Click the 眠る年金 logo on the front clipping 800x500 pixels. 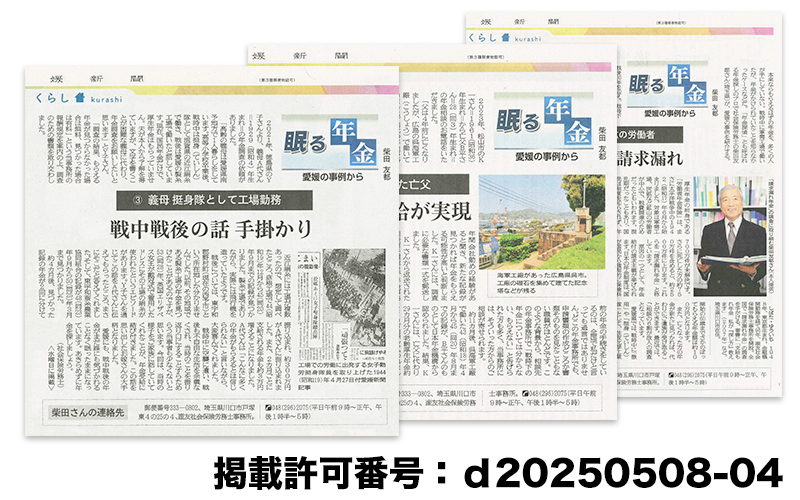pyautogui.click(x=330, y=142)
